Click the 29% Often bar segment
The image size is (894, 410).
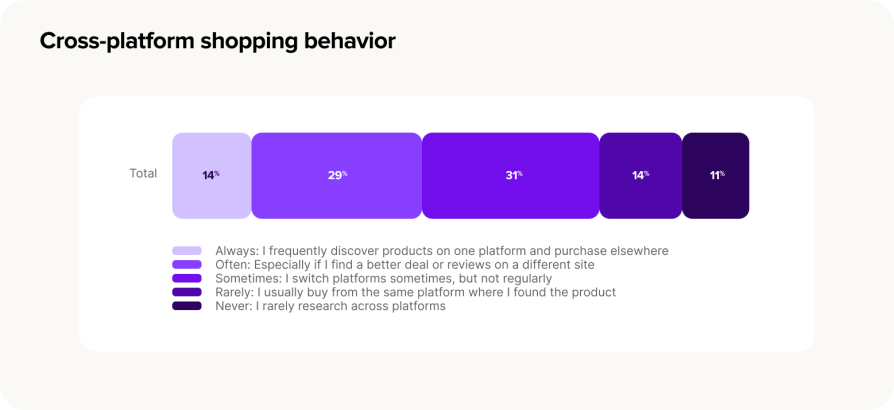(336, 176)
